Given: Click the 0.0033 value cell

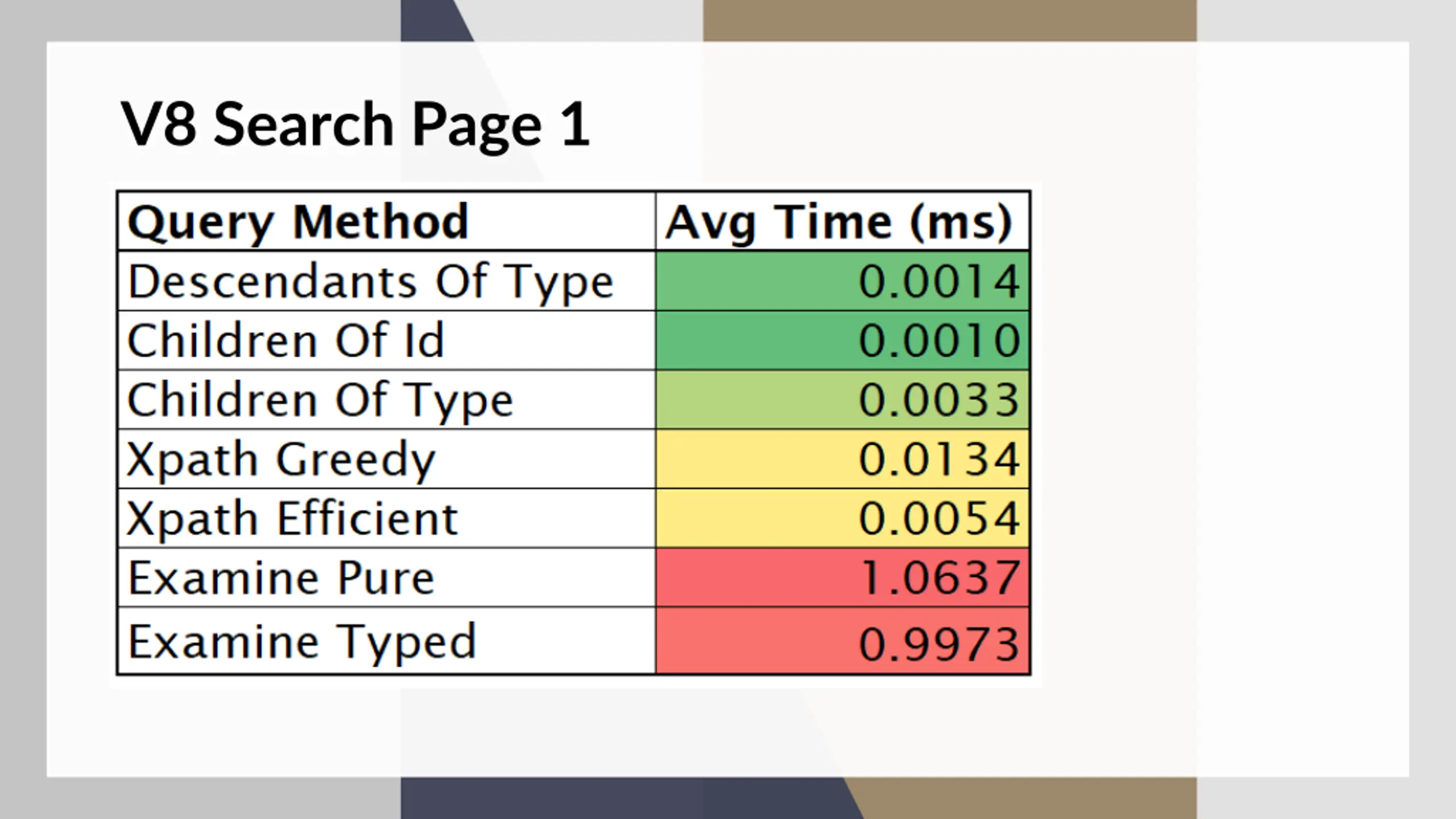Looking at the screenshot, I should [x=843, y=400].
